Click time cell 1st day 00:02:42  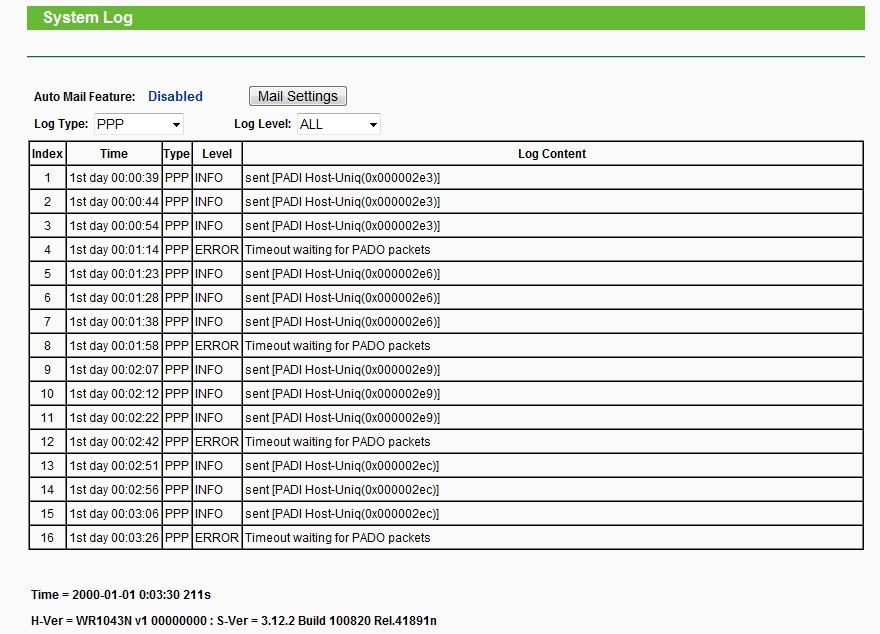114,442
